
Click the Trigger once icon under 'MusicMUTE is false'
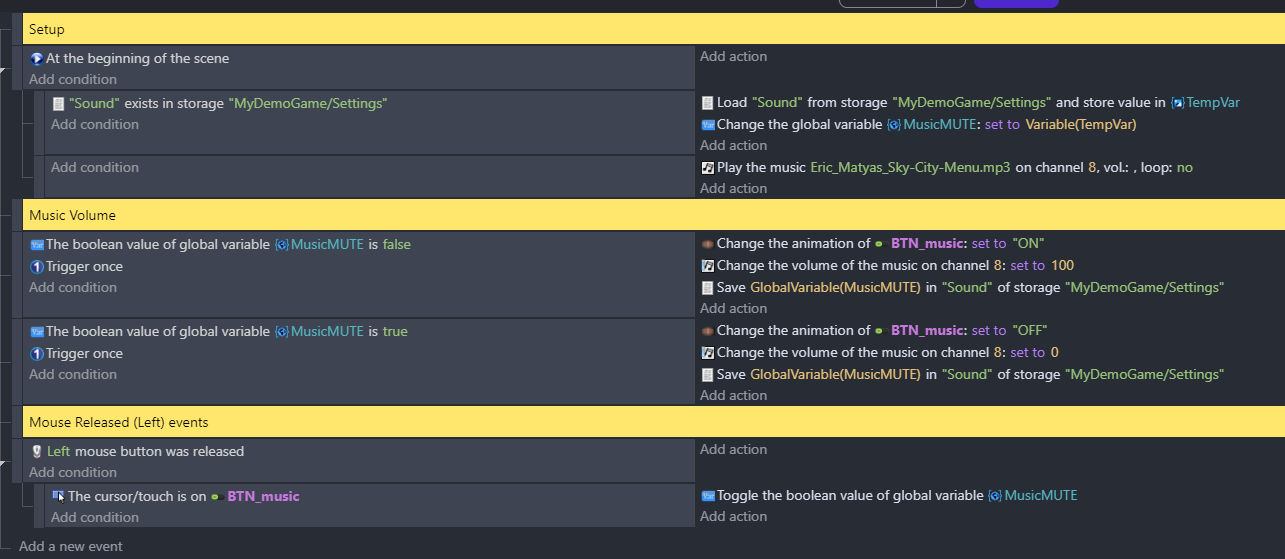click(36, 267)
